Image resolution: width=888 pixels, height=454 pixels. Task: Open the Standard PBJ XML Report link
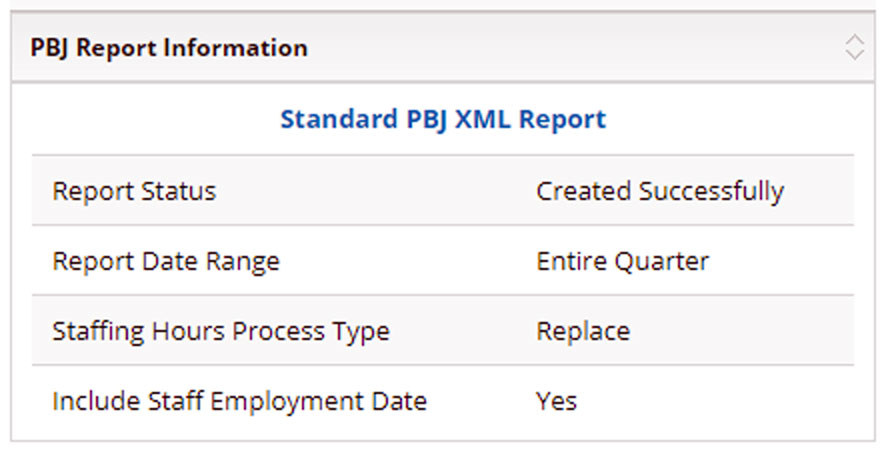tap(443, 119)
